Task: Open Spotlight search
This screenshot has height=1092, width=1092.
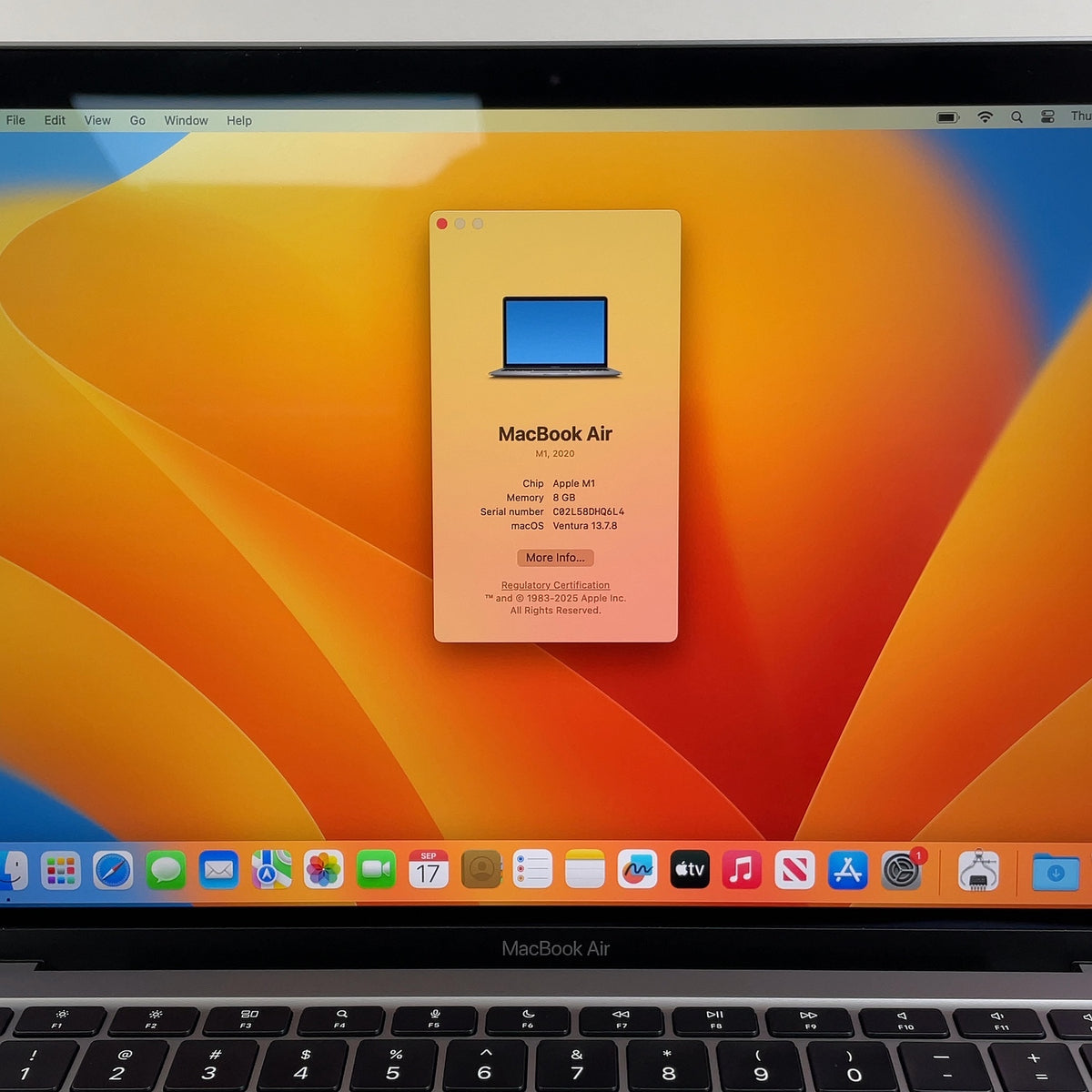Action: (x=1016, y=117)
